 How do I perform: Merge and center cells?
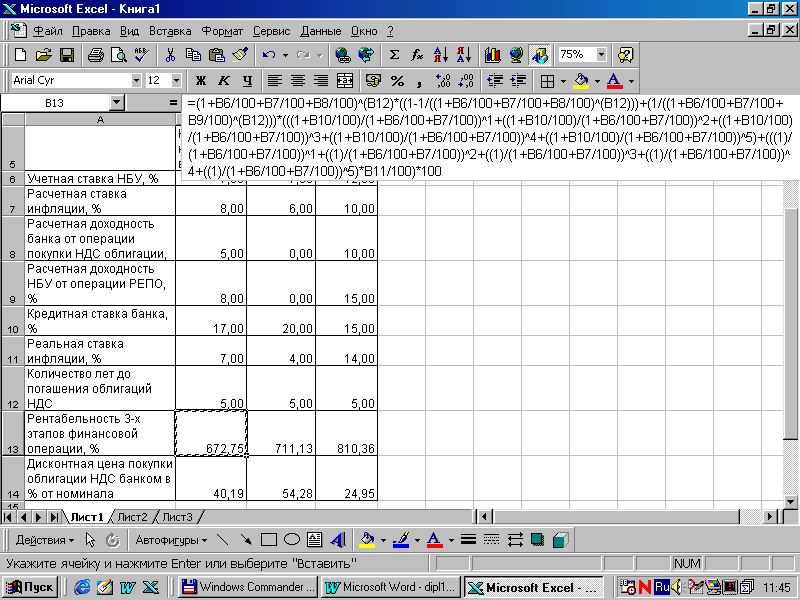[x=345, y=81]
